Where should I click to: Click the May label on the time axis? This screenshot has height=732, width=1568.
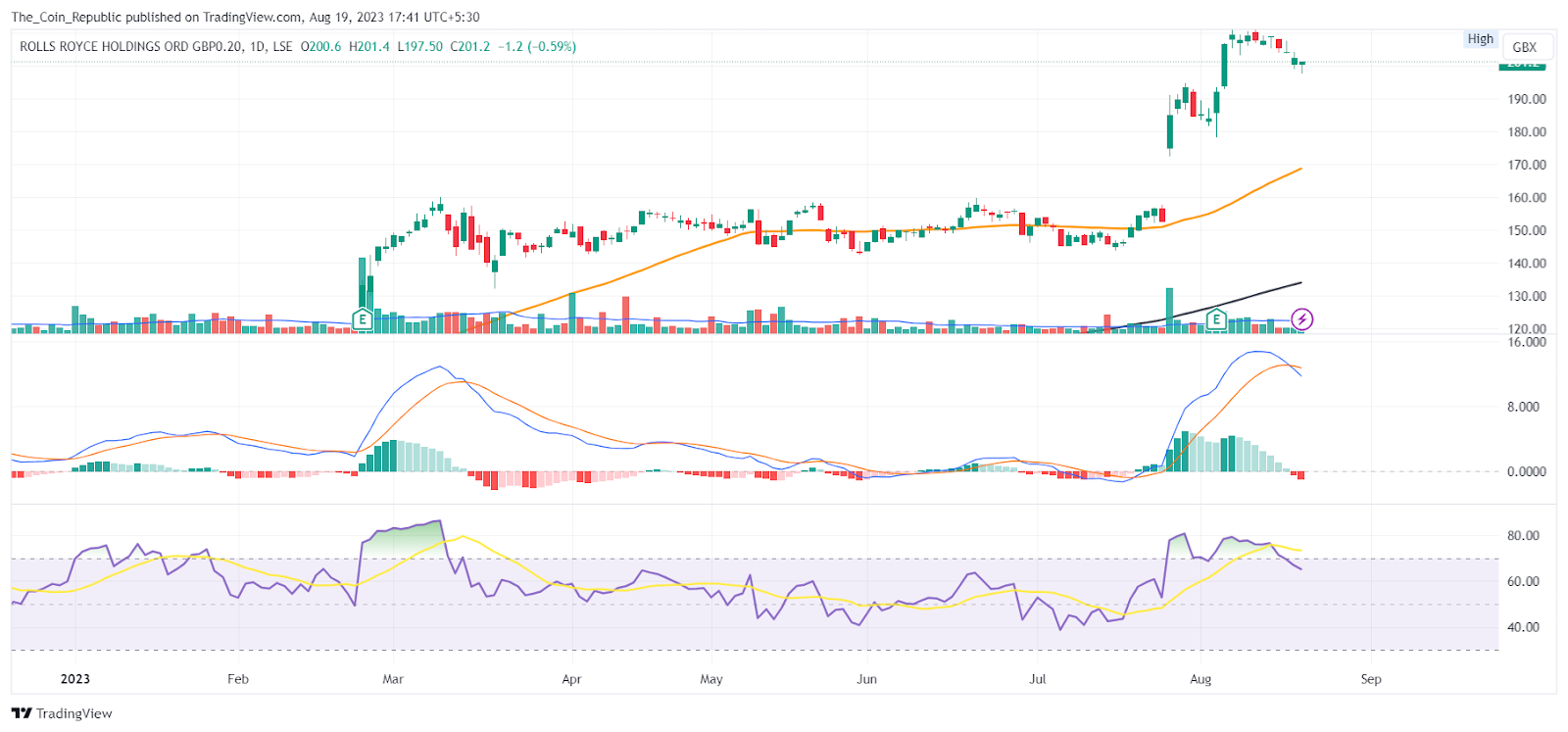pos(711,679)
